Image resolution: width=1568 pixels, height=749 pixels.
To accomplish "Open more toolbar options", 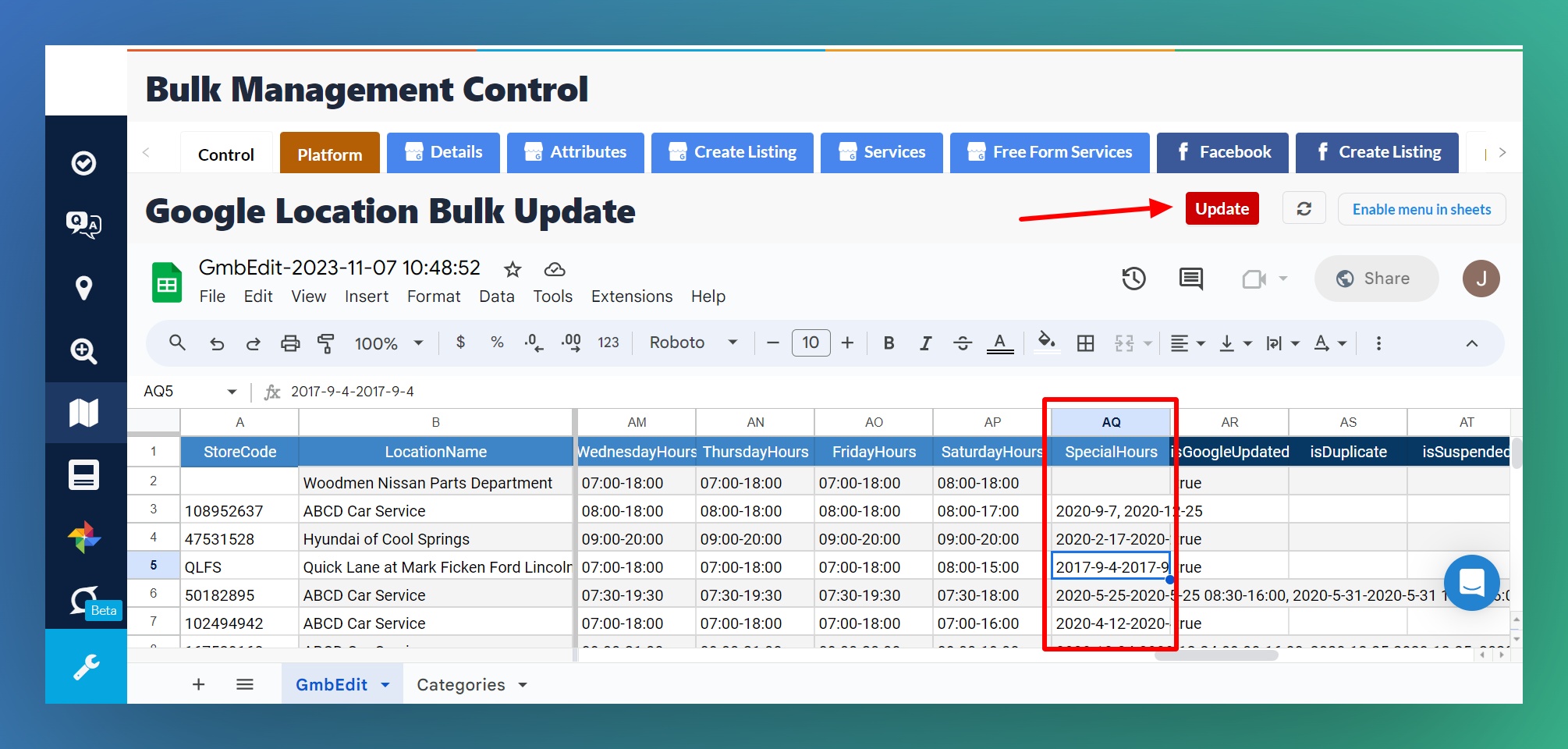I will pos(1378,343).
